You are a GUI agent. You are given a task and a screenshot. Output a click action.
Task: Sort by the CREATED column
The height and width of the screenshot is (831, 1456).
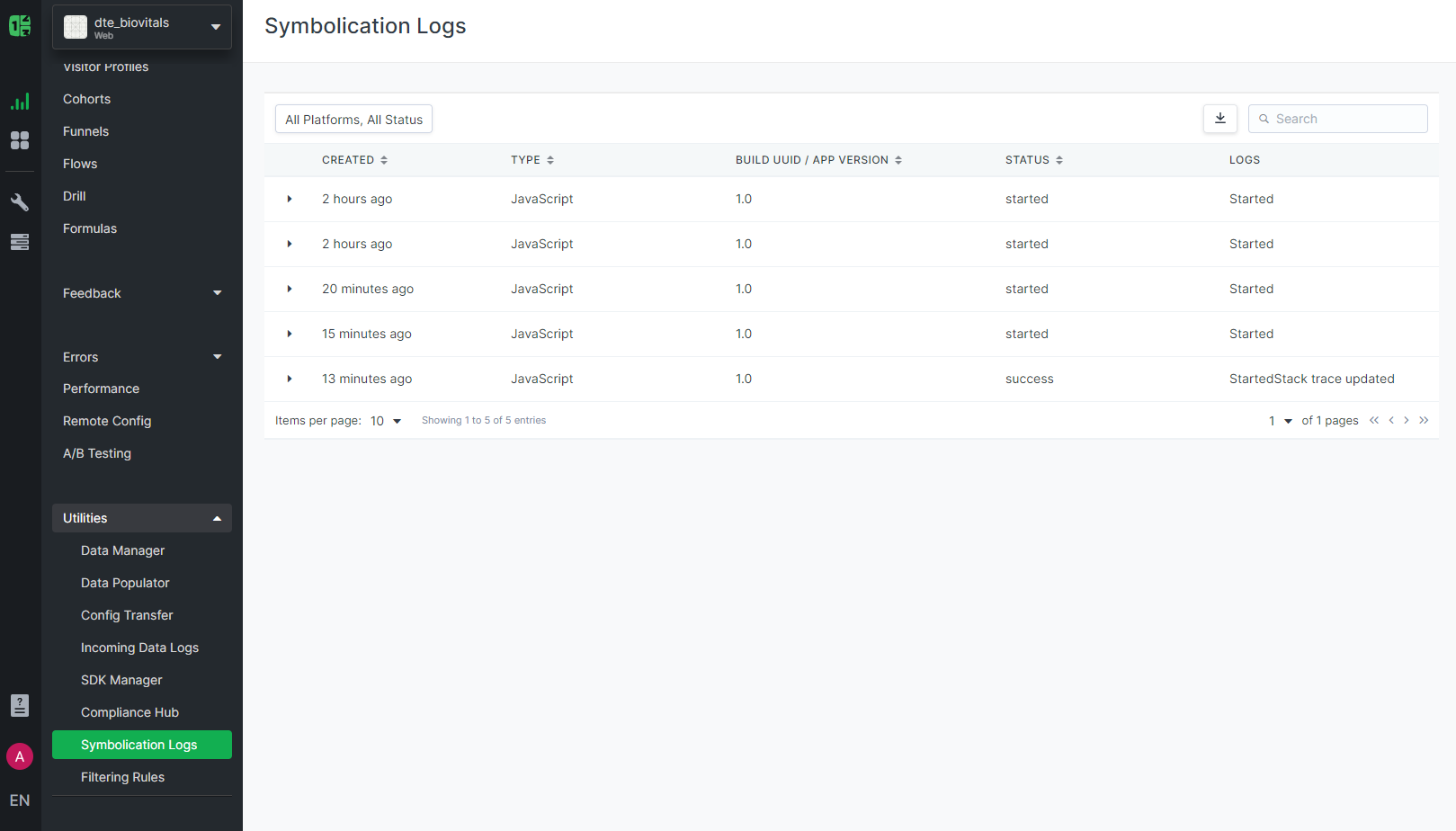[x=354, y=160]
